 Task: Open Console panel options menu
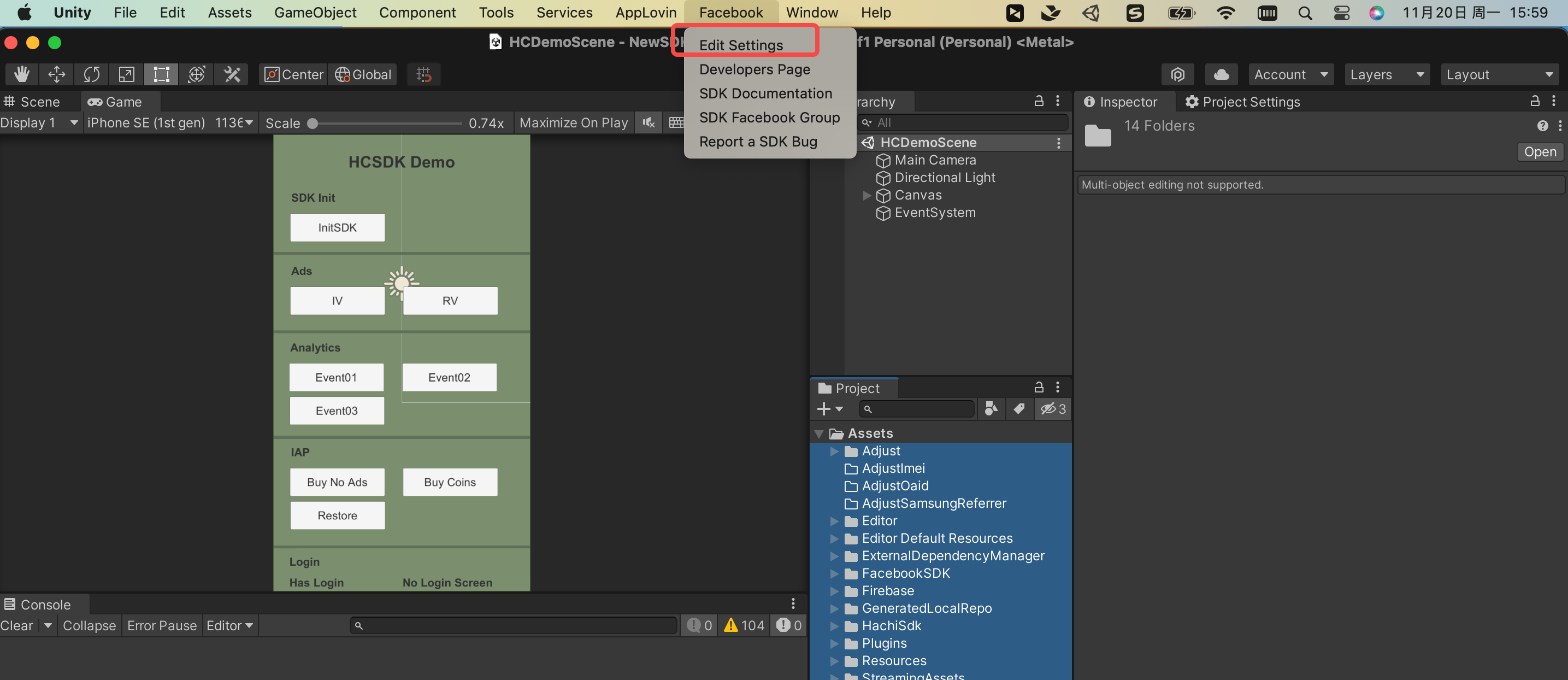pos(793,603)
